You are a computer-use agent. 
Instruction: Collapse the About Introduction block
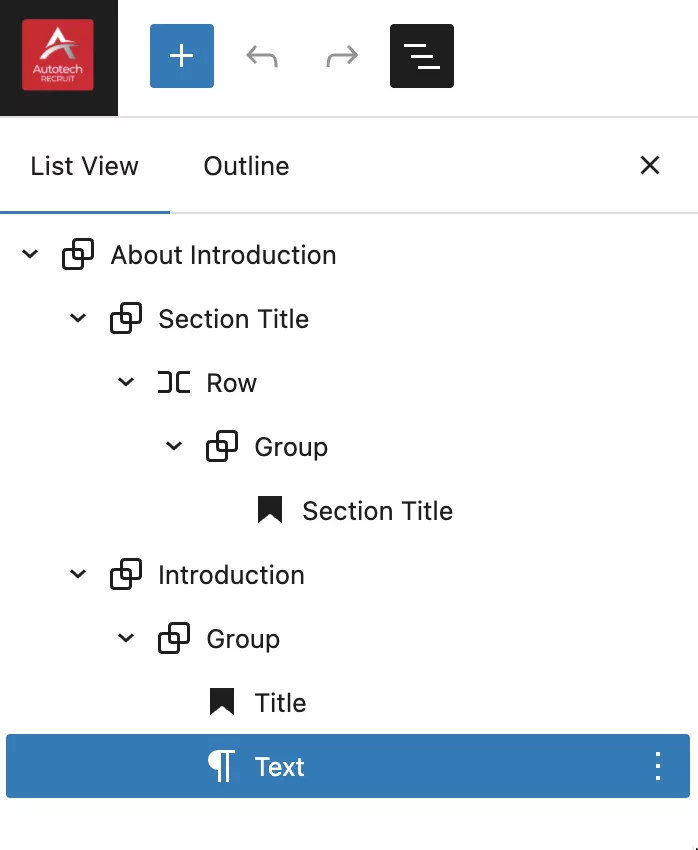point(30,255)
